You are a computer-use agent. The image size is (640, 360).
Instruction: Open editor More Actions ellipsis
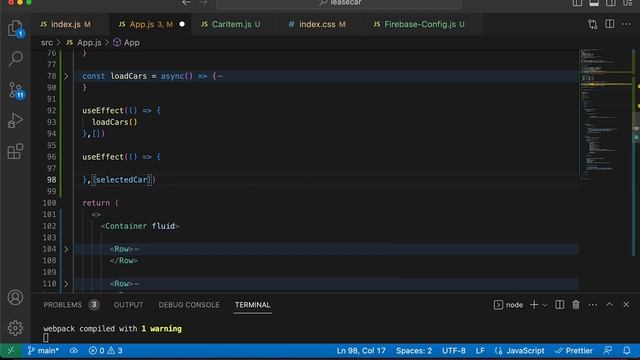tap(626, 24)
